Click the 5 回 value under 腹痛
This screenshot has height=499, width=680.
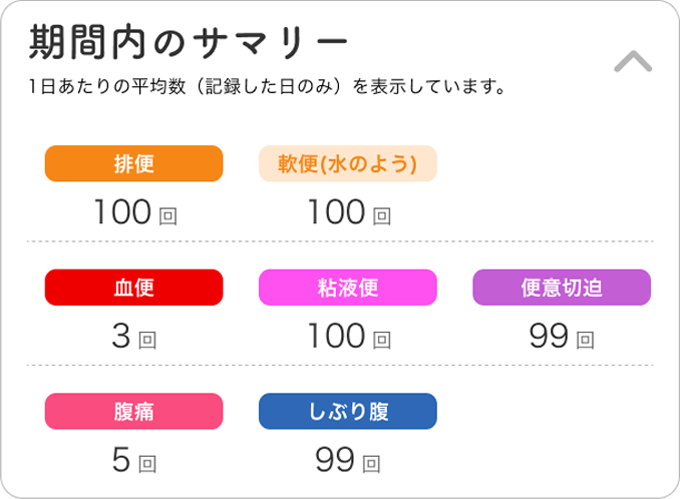tap(134, 460)
